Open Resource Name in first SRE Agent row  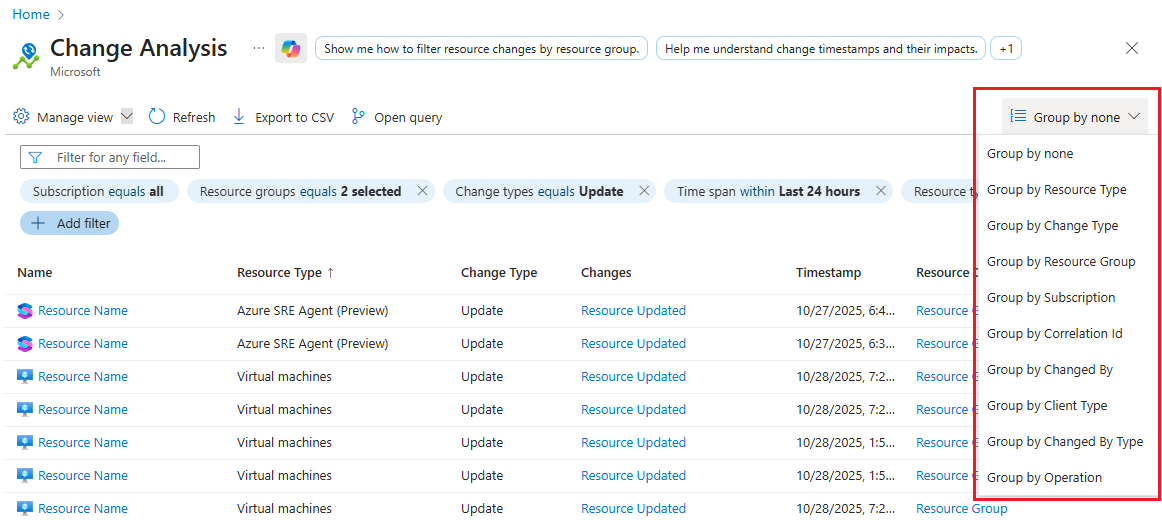tap(82, 310)
